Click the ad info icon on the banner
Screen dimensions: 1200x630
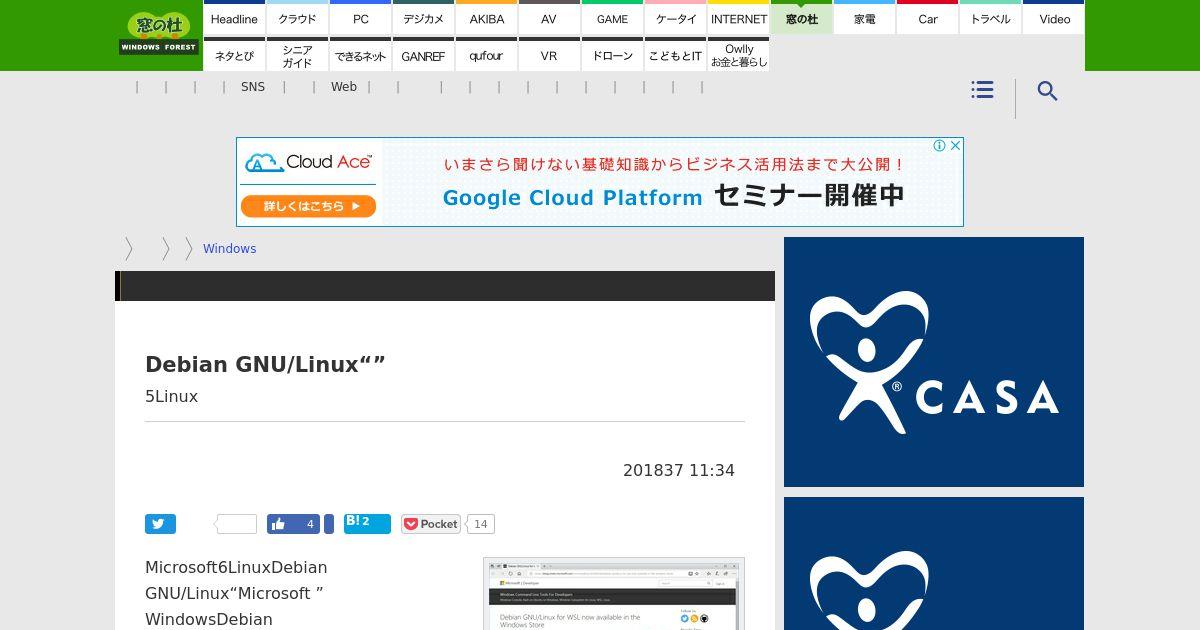(939, 146)
